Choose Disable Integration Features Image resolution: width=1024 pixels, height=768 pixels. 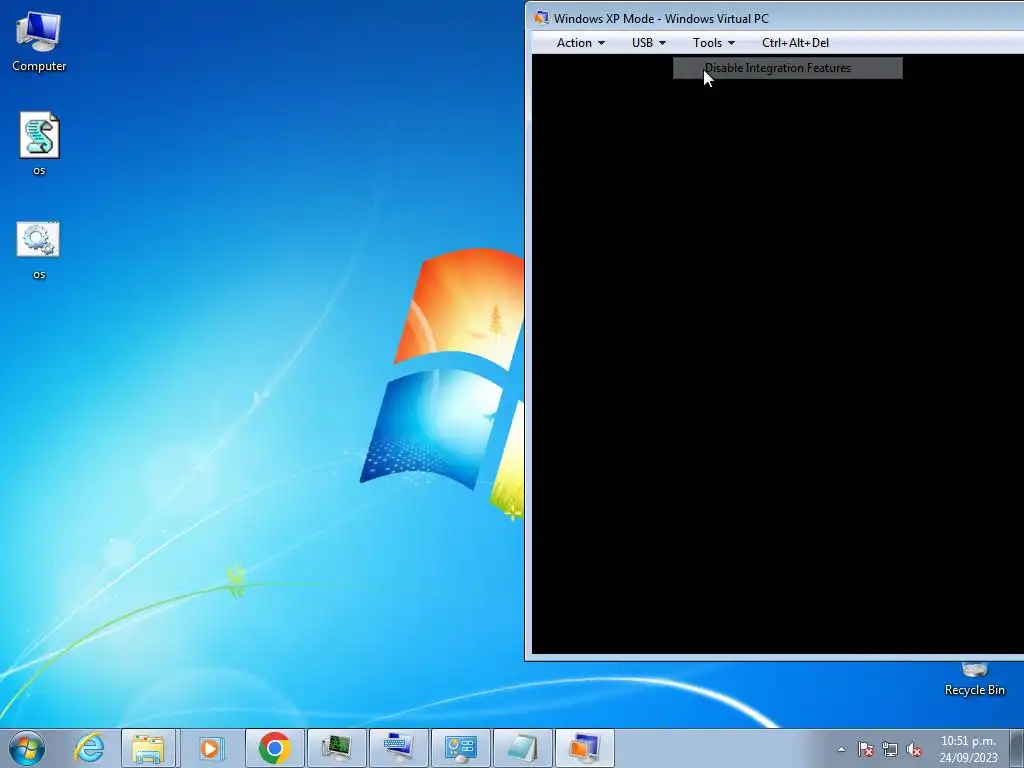tap(788, 68)
